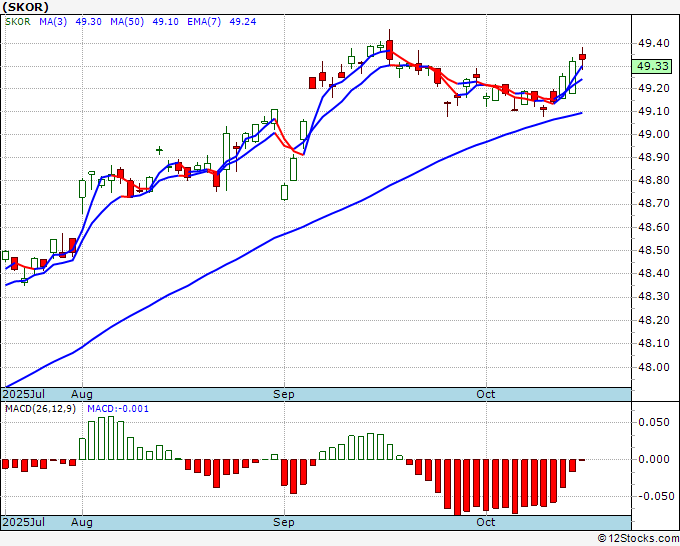The image size is (680, 546).
Task: Click the 2025Jul label on price chart axis
Action: 23,394
